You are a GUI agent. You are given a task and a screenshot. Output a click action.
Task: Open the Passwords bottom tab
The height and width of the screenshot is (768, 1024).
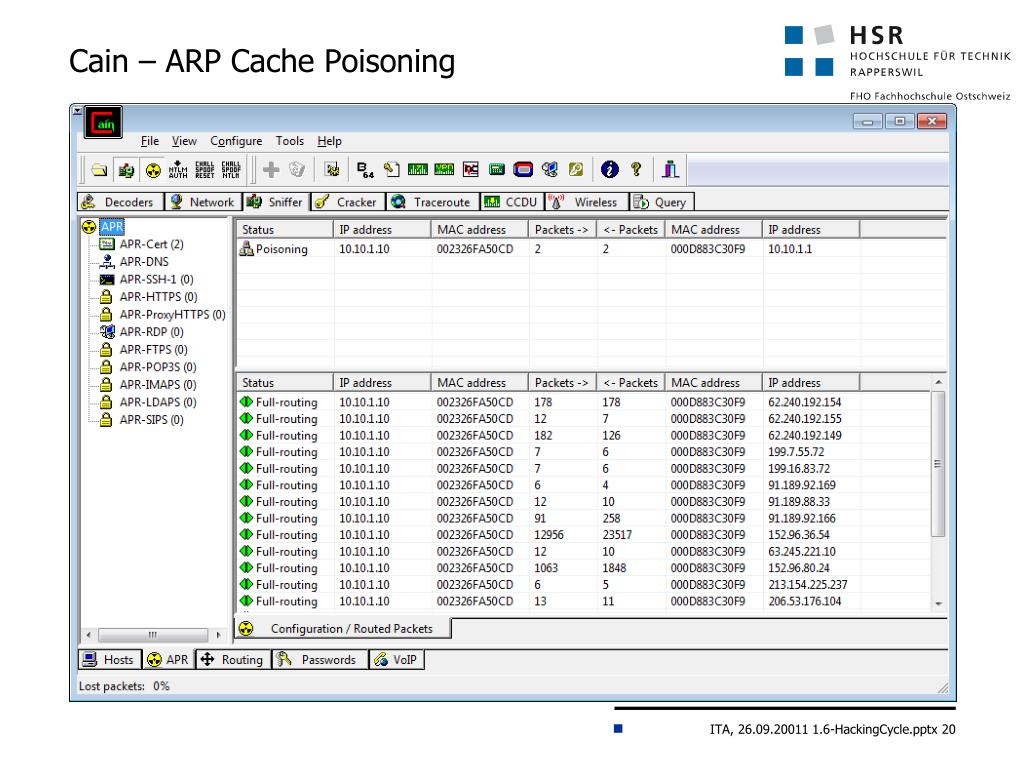(x=320, y=660)
